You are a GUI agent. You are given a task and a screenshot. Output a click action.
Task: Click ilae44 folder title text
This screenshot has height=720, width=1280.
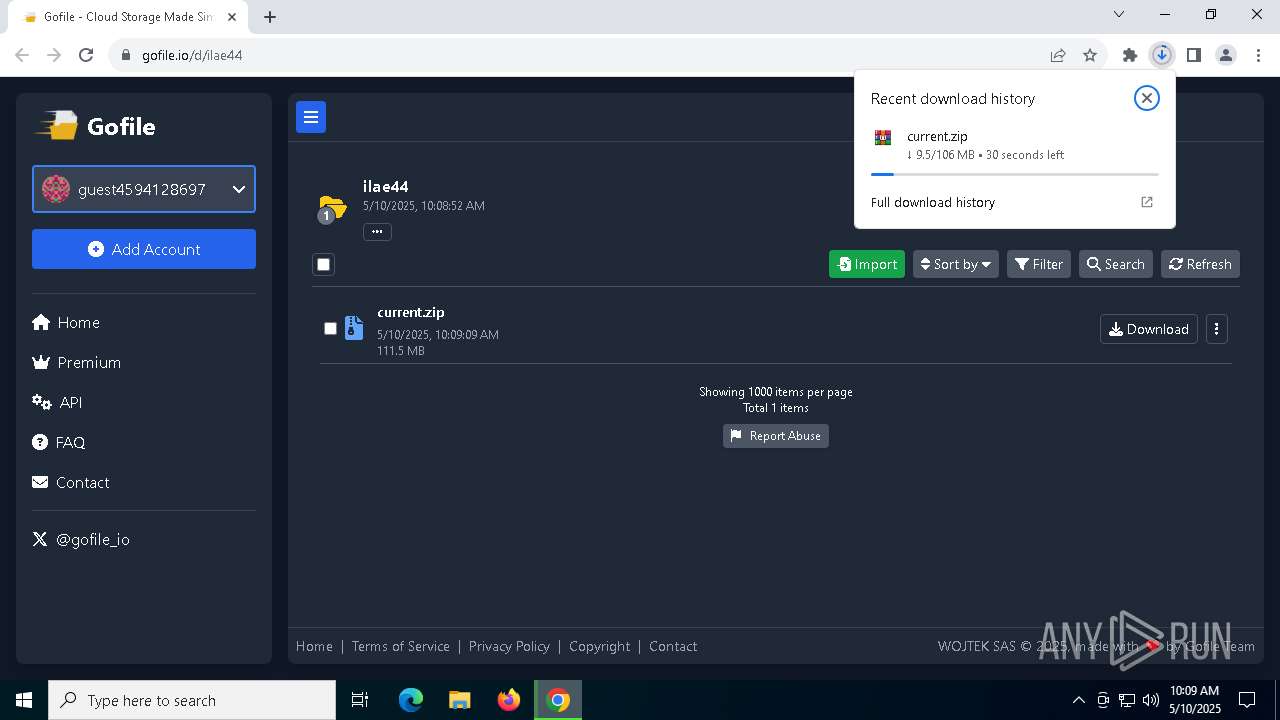tap(386, 186)
